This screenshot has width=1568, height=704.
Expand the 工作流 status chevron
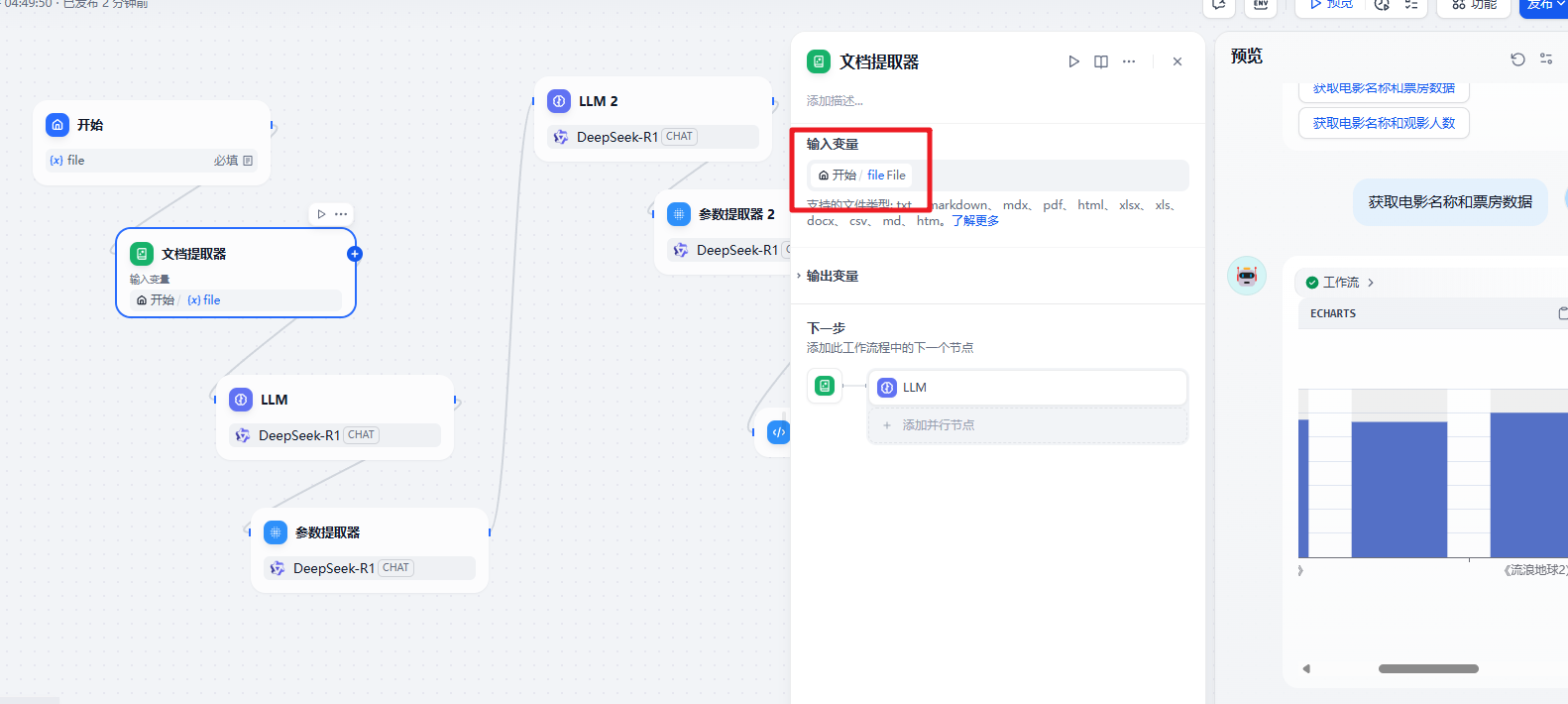(x=1371, y=283)
